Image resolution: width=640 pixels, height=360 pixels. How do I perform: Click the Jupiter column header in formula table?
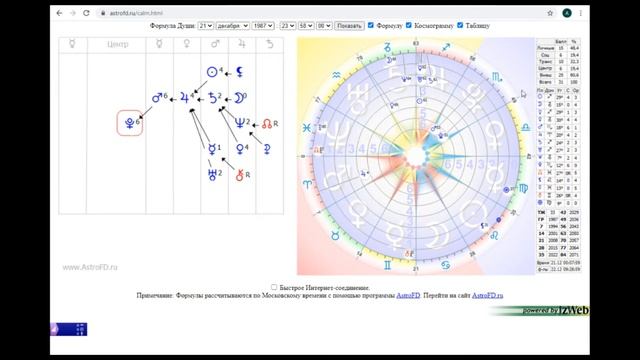pyautogui.click(x=242, y=44)
